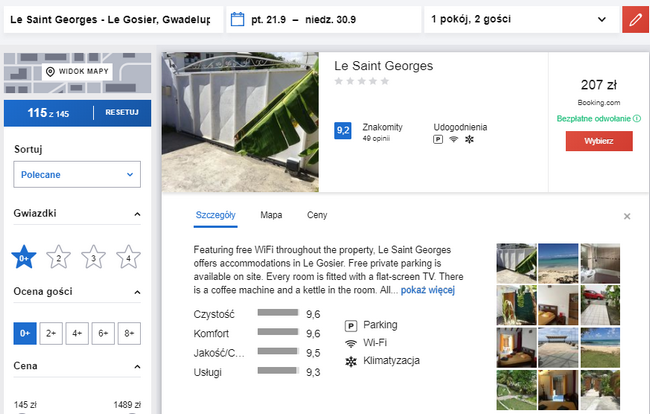Screen dimensions: 650x414
Task: Select the 2+ guest rating filter
Action: click(51, 333)
